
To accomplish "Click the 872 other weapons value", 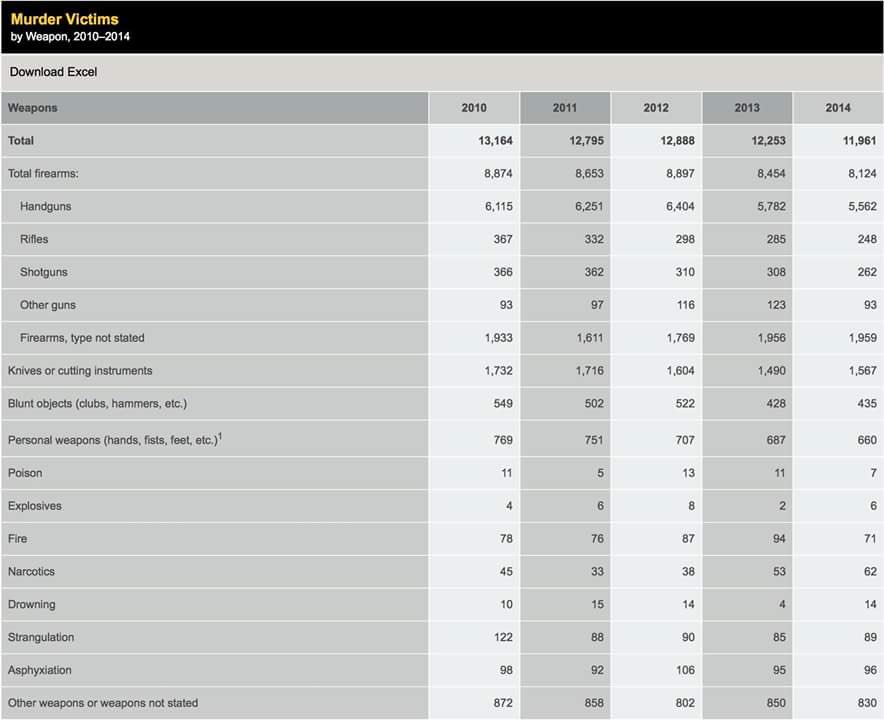I will tap(503, 703).
